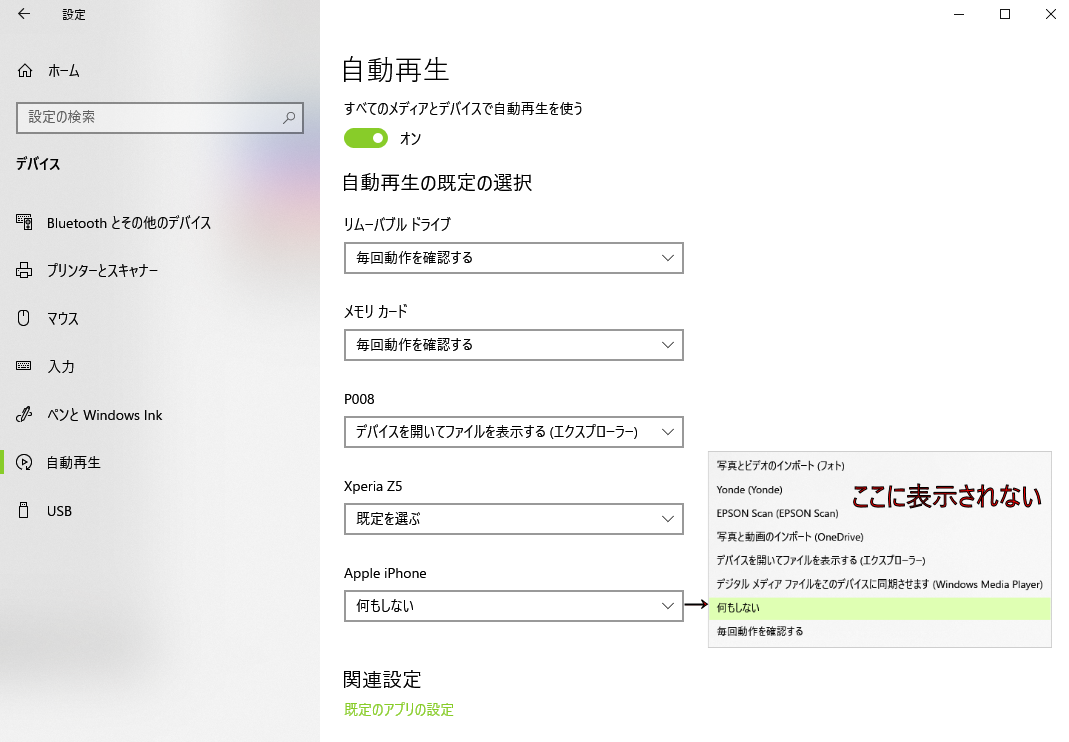The width and height of the screenshot is (1069, 742).
Task: Select the 何もしない option in the popup list
Action: click(740, 608)
